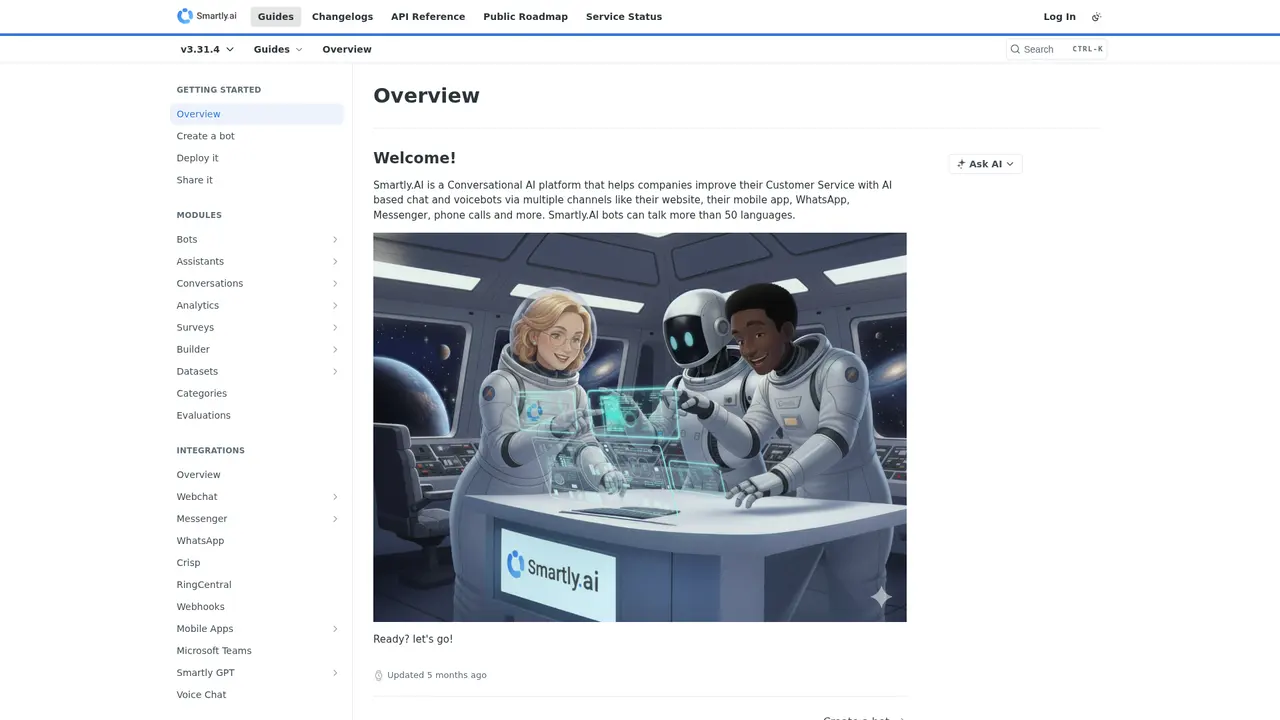1280x720 pixels.
Task: Click the Search input field
Action: click(x=1056, y=49)
